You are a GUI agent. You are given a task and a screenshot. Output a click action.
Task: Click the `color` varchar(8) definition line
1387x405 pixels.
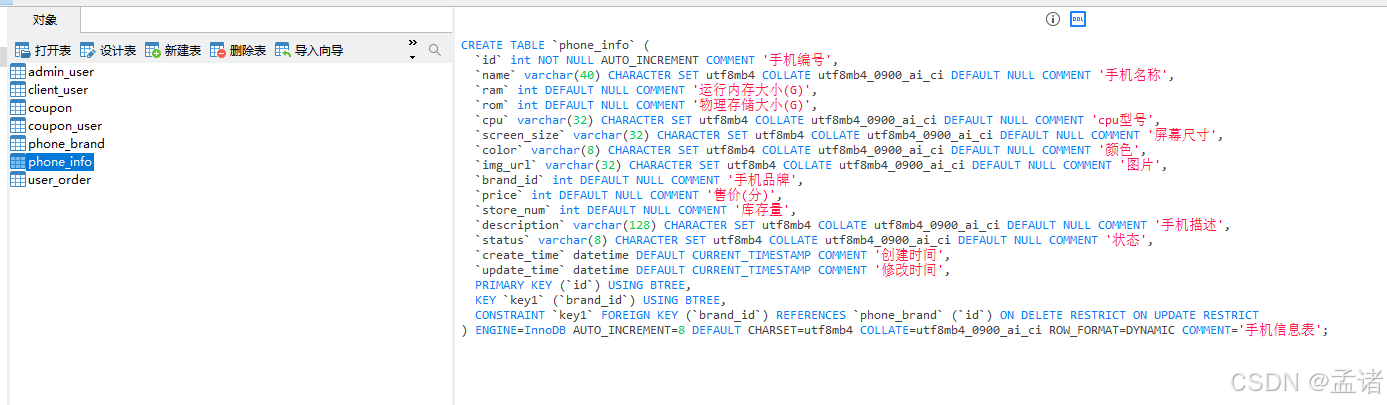811,150
